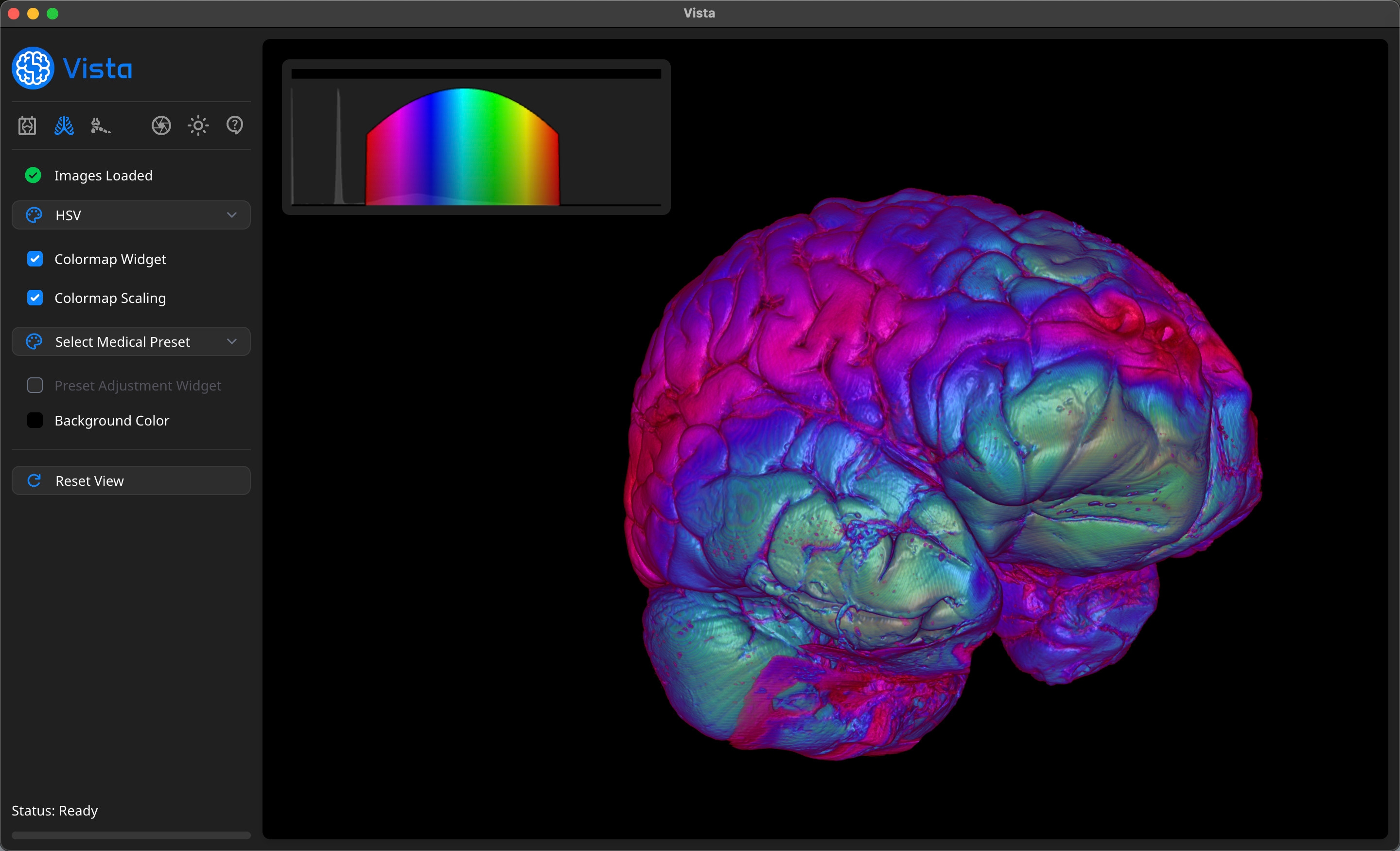Click the palette icon in Medical Preset

pos(34,341)
